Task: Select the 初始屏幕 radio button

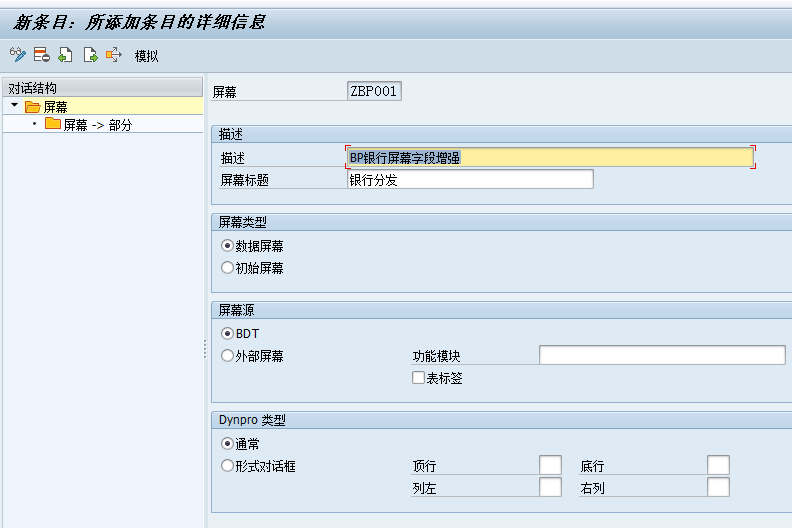Action: point(227,267)
